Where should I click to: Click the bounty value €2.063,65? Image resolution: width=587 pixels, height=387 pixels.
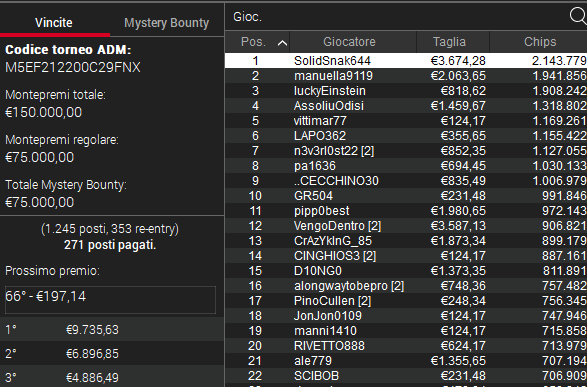coord(458,76)
